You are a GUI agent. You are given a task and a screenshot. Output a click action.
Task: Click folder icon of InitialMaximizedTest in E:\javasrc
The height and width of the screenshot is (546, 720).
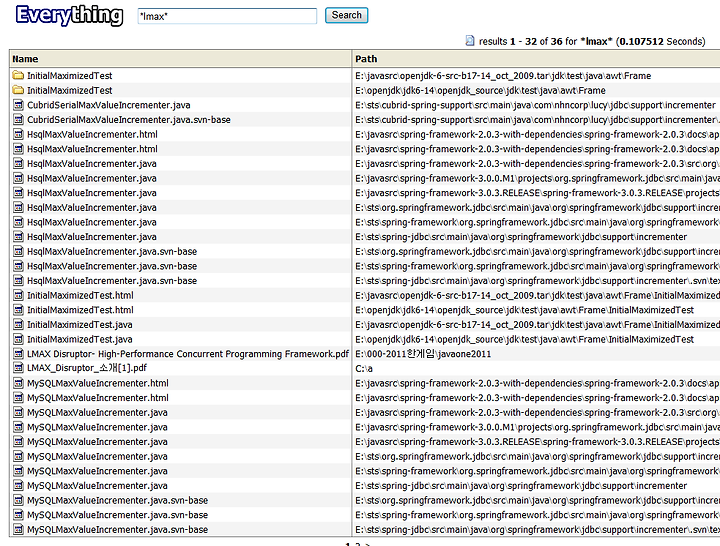[18, 75]
